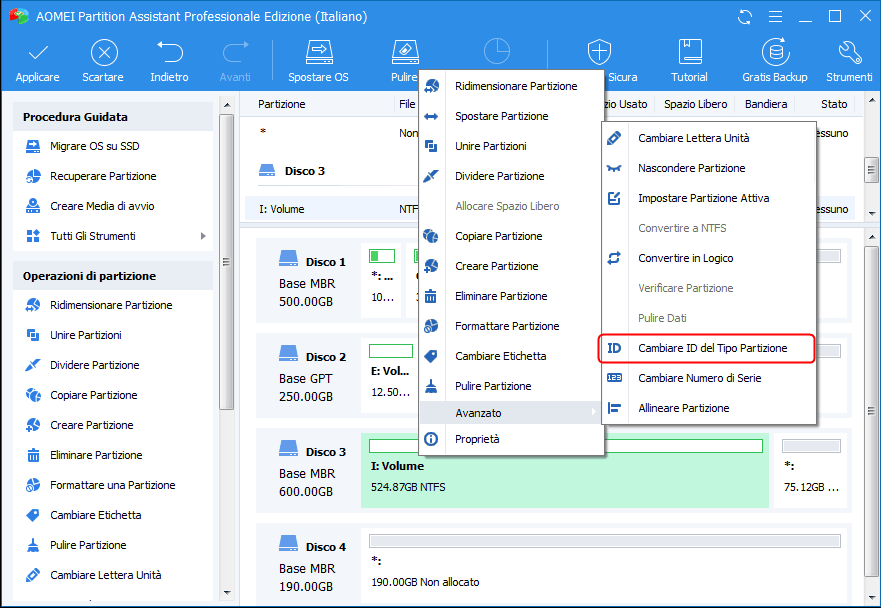This screenshot has width=881, height=608.
Task: Click the Eliminare Partizione trash icon in the sidebar
Action: [33, 455]
